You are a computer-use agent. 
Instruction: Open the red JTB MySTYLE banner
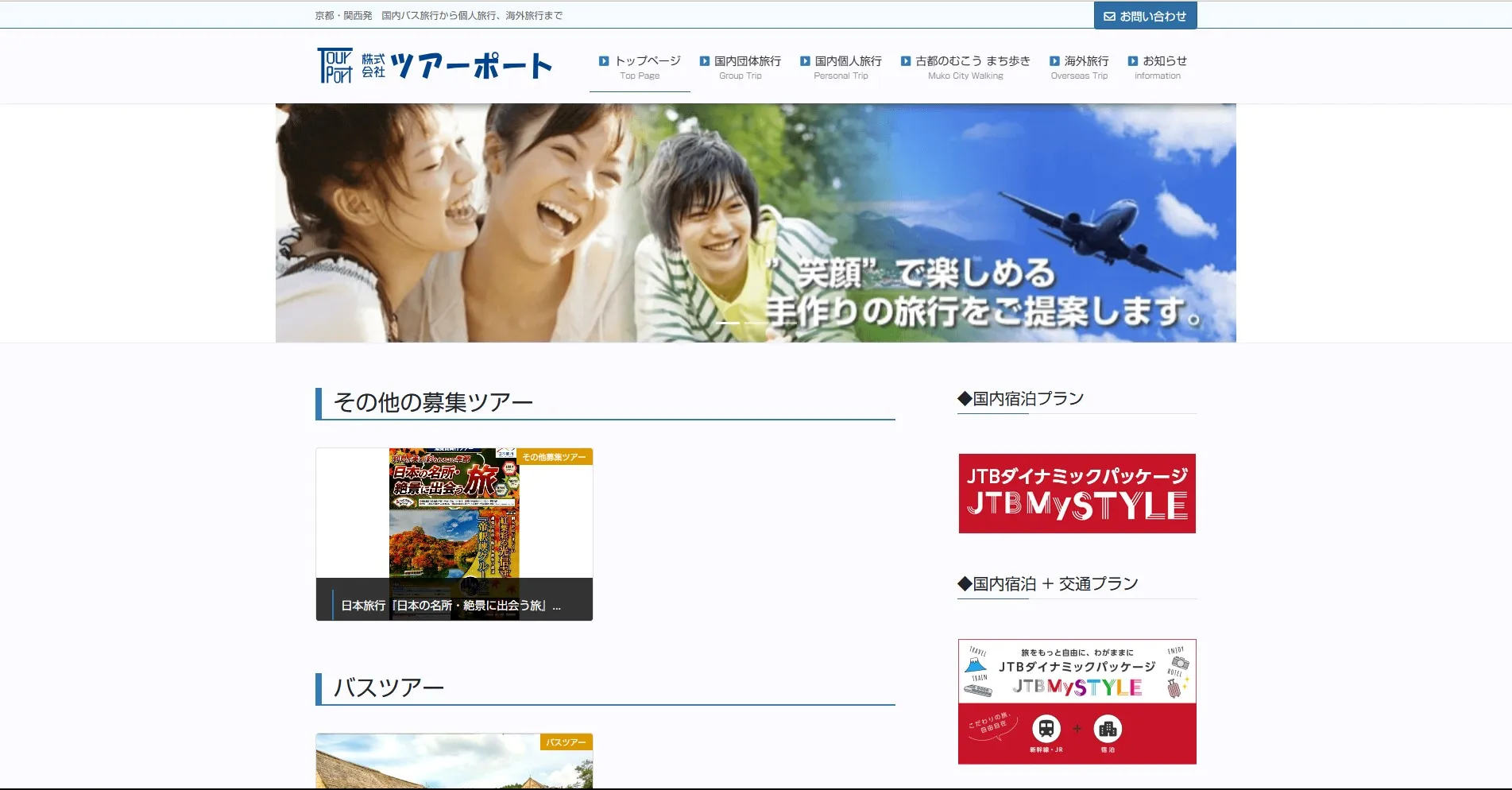[x=1077, y=494]
